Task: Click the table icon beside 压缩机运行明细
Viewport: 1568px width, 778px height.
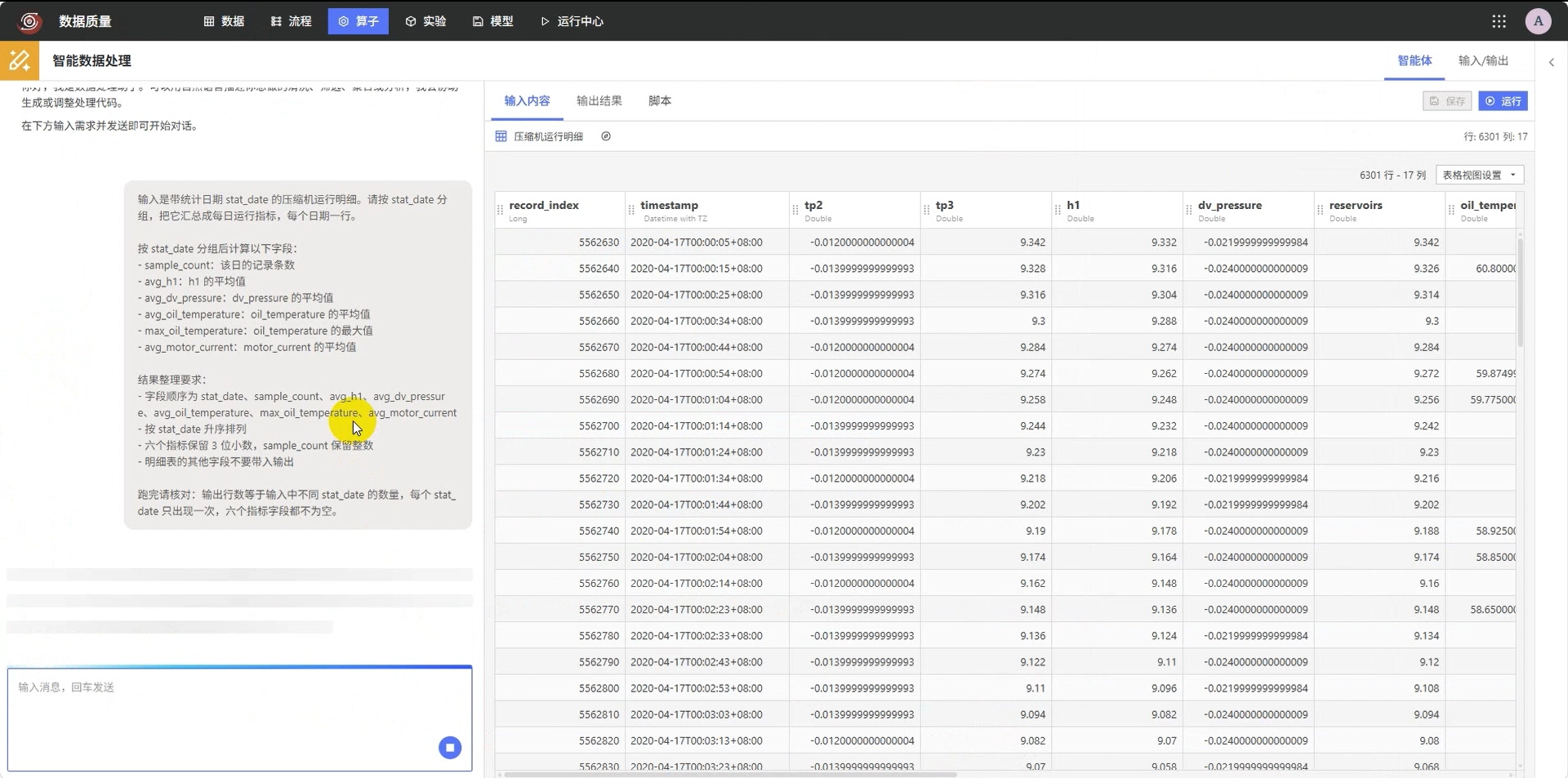Action: click(501, 136)
